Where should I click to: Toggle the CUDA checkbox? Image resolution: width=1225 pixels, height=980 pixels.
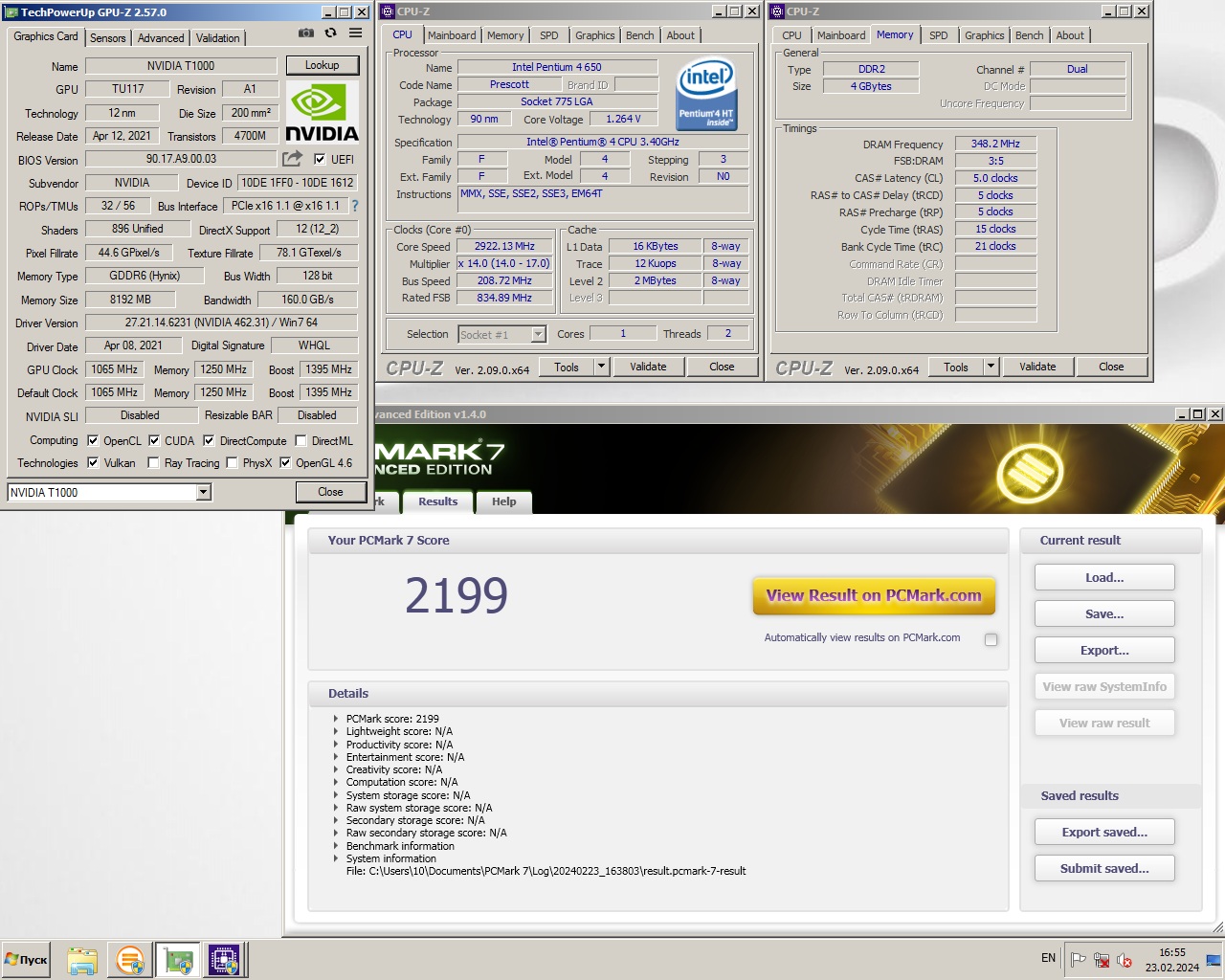click(x=154, y=441)
